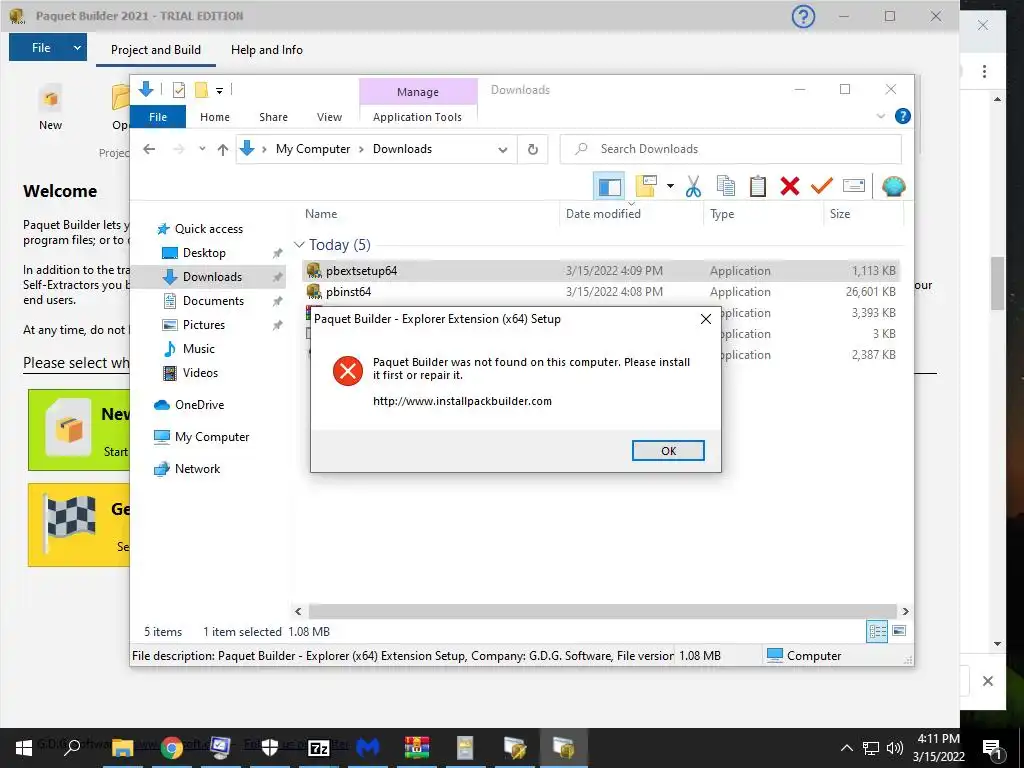Click the Search Downloads field
1024x768 pixels.
click(x=731, y=150)
